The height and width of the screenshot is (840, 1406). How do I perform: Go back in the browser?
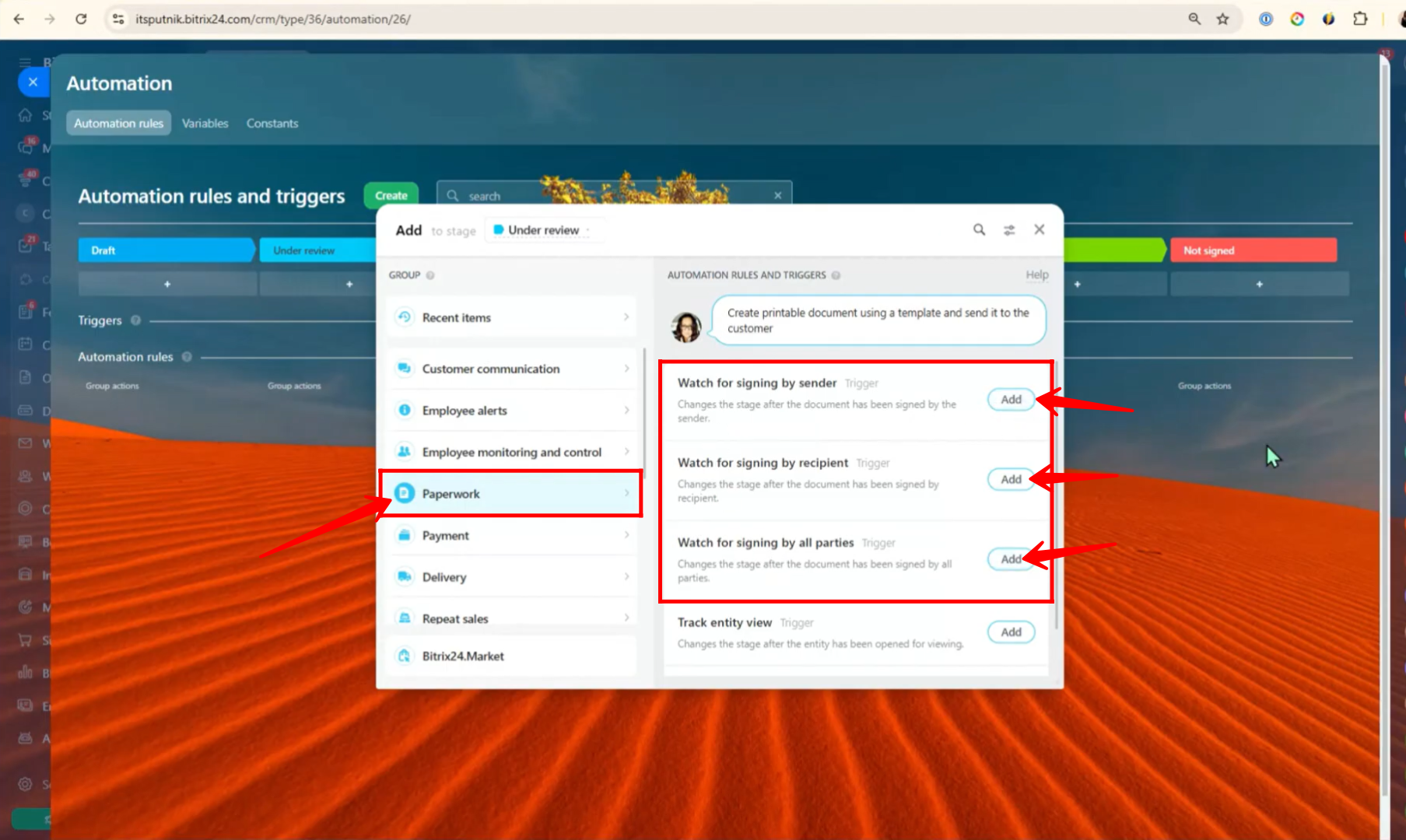click(19, 19)
